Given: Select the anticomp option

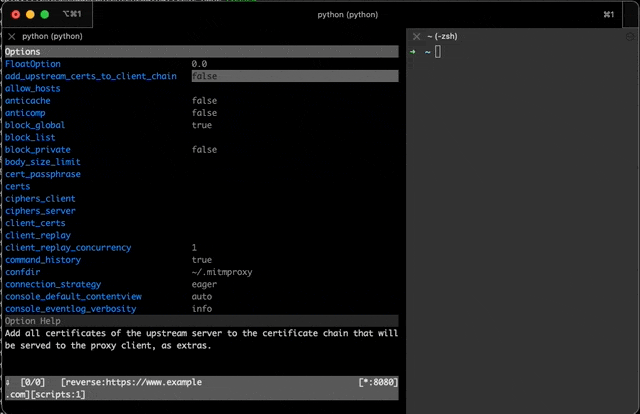Looking at the screenshot, I should coord(25,113).
